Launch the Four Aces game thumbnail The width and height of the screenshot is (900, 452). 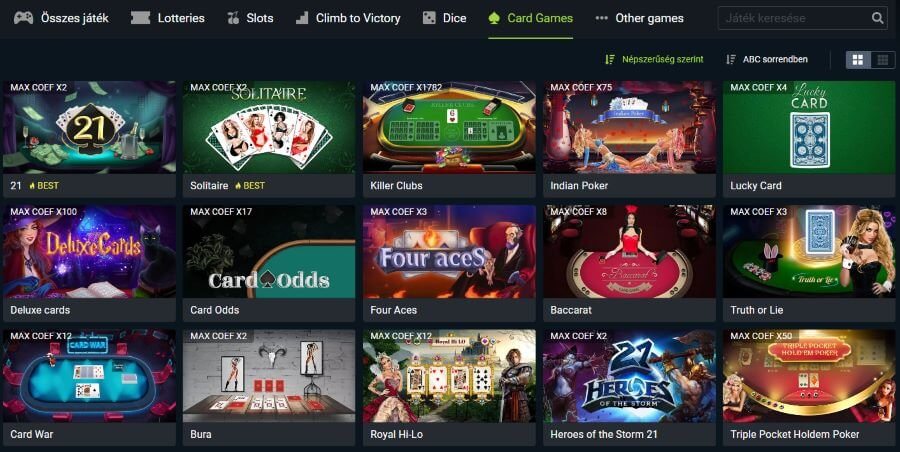(x=449, y=252)
